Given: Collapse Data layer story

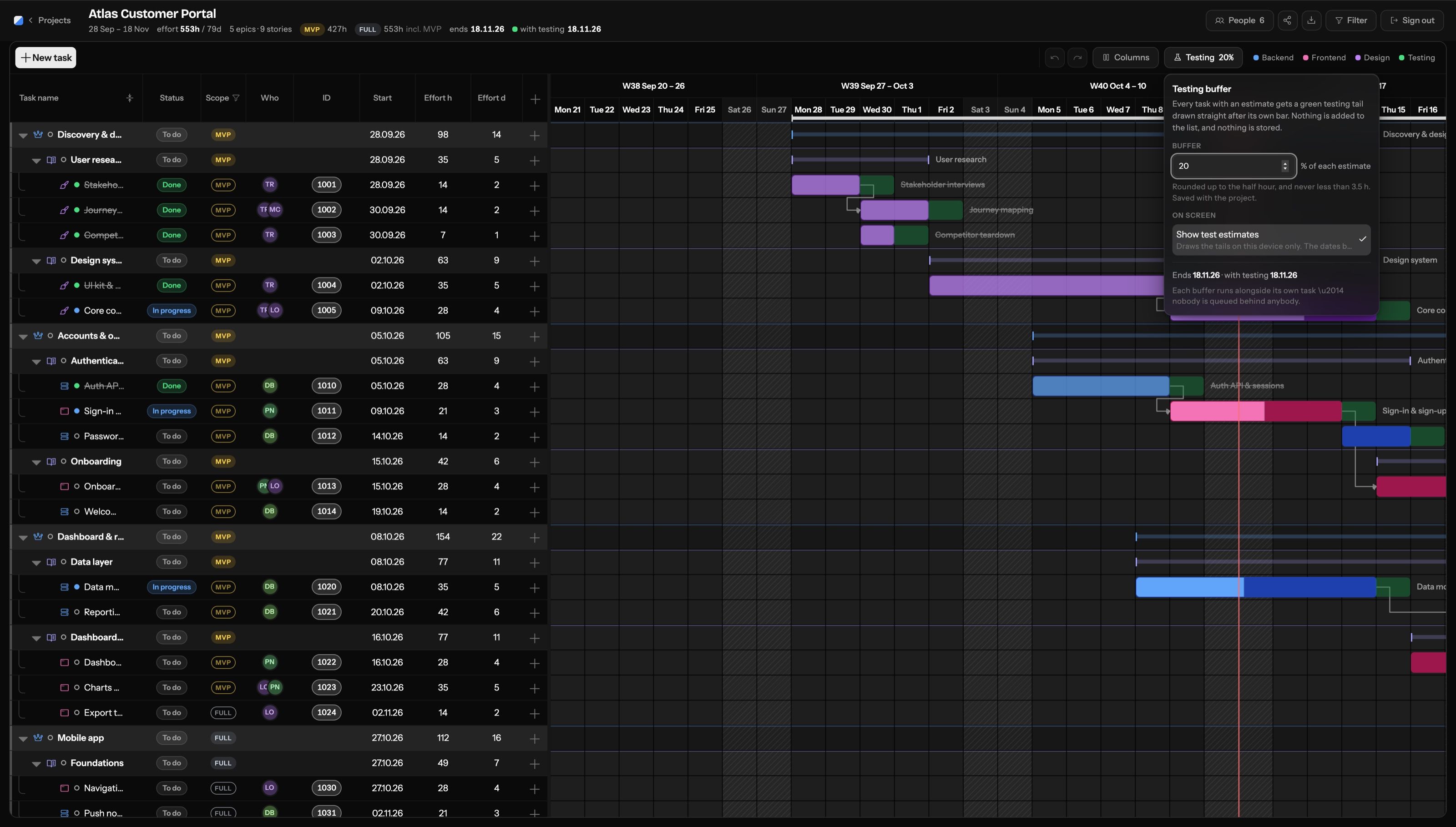Looking at the screenshot, I should pos(36,563).
